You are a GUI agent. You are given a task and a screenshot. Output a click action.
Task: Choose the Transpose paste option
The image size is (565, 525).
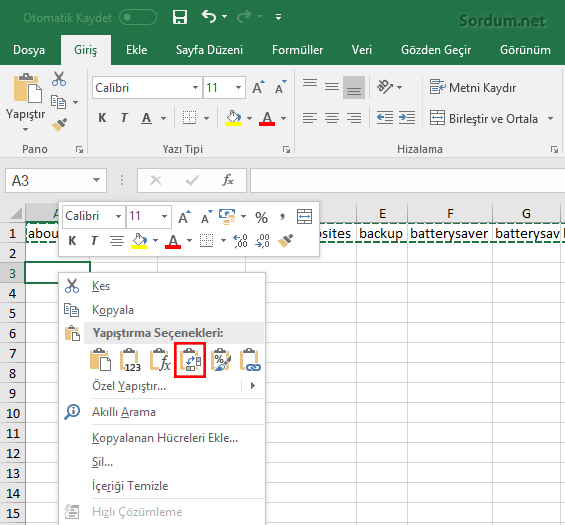(x=190, y=360)
